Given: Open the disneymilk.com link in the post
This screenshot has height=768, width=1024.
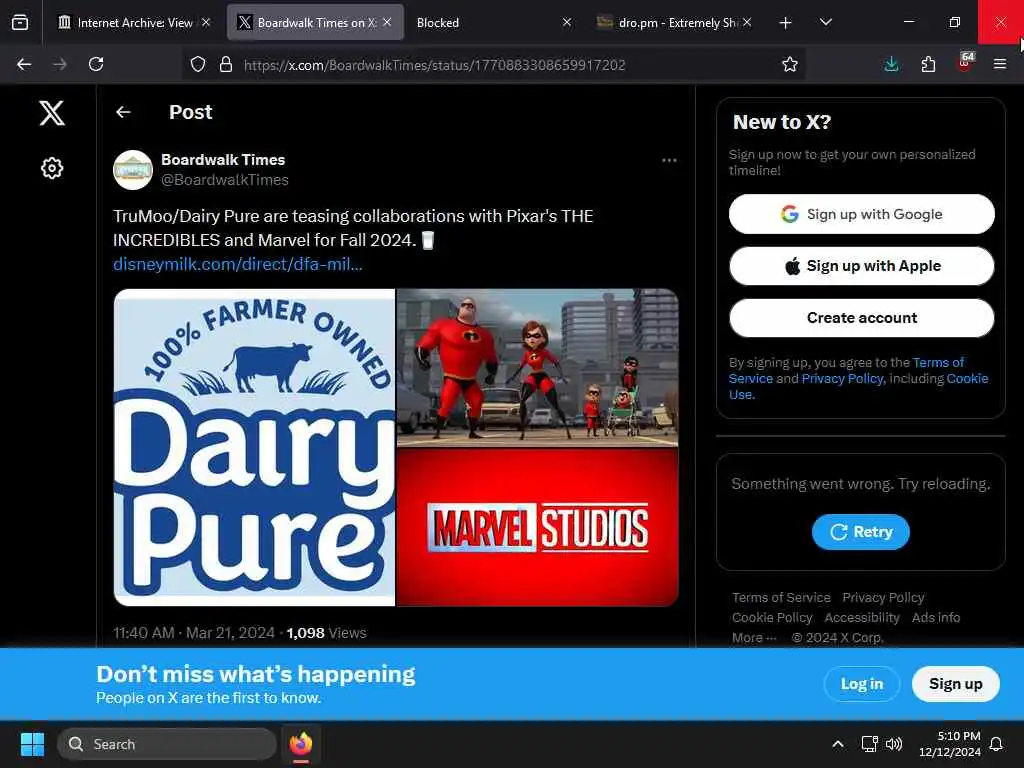Looking at the screenshot, I should [238, 264].
